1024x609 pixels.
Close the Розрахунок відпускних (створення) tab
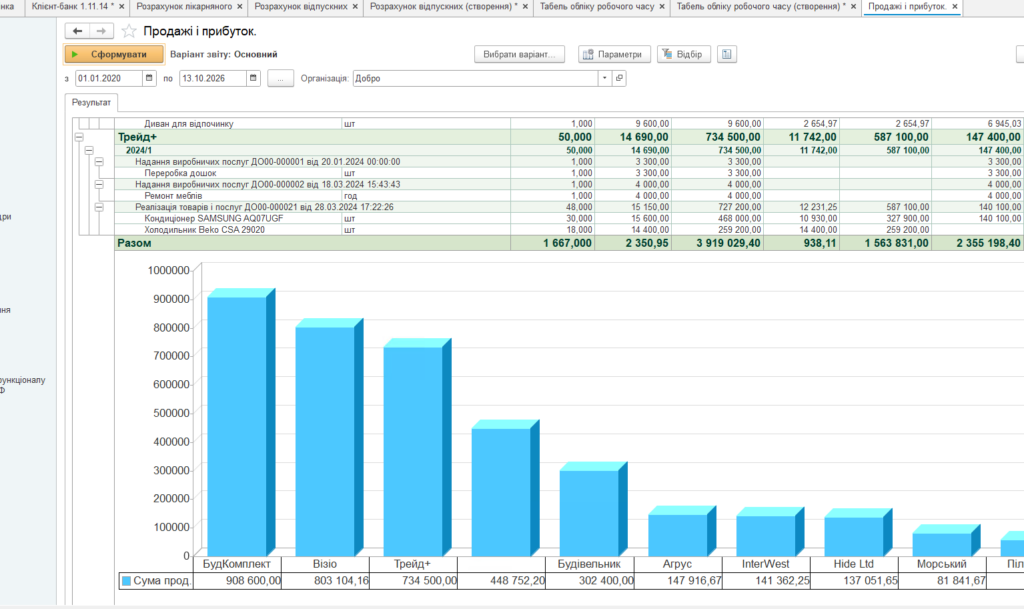click(x=525, y=7)
